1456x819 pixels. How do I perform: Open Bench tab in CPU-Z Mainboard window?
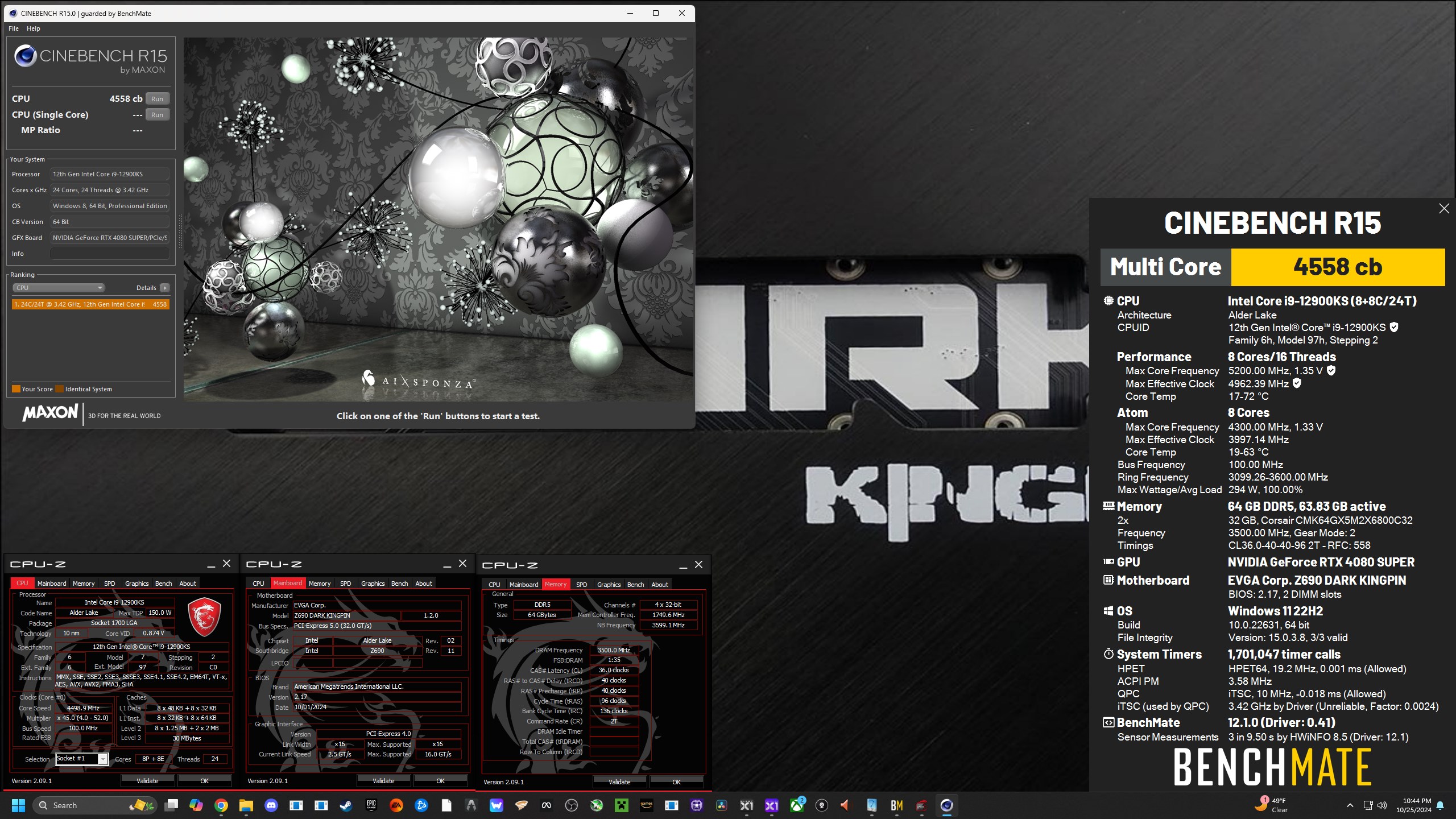click(x=400, y=584)
